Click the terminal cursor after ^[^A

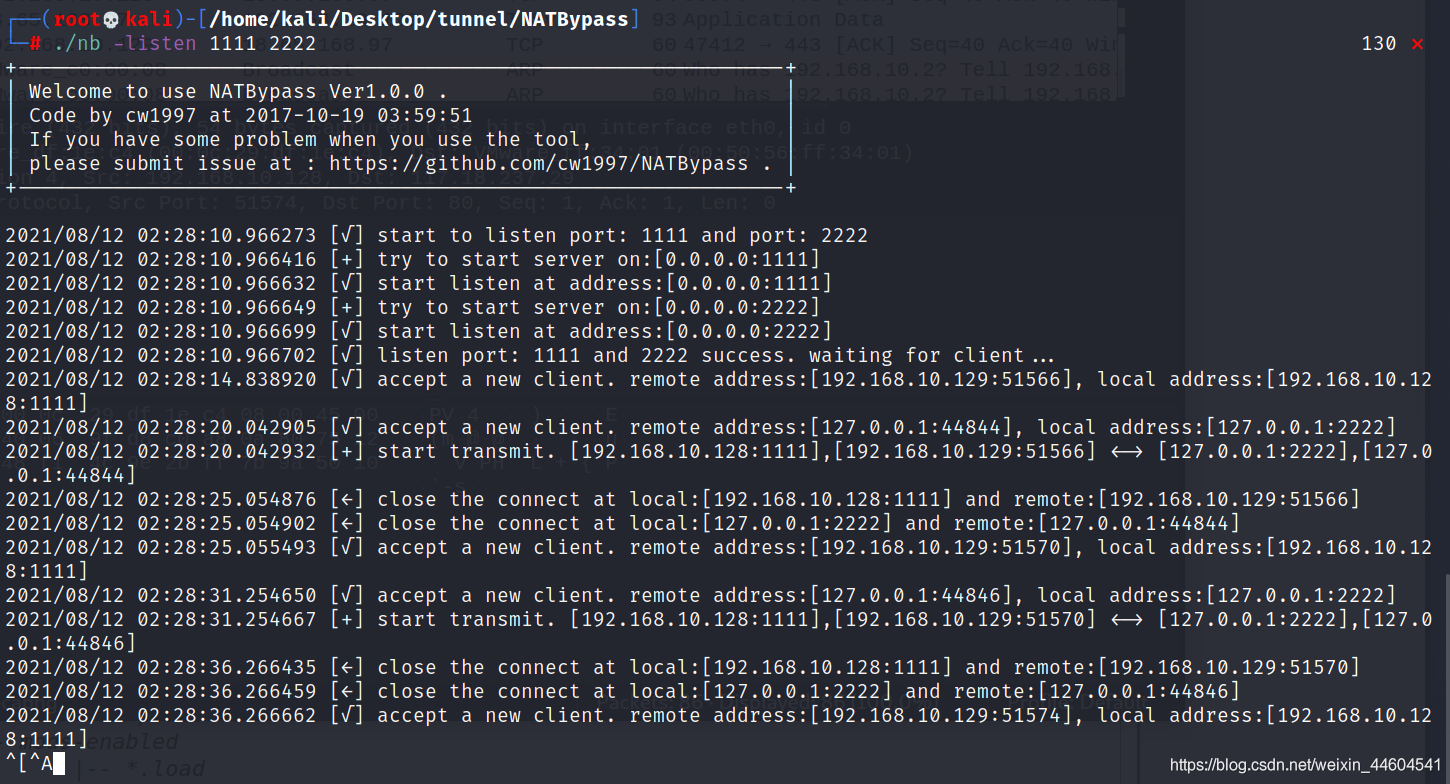tap(59, 765)
